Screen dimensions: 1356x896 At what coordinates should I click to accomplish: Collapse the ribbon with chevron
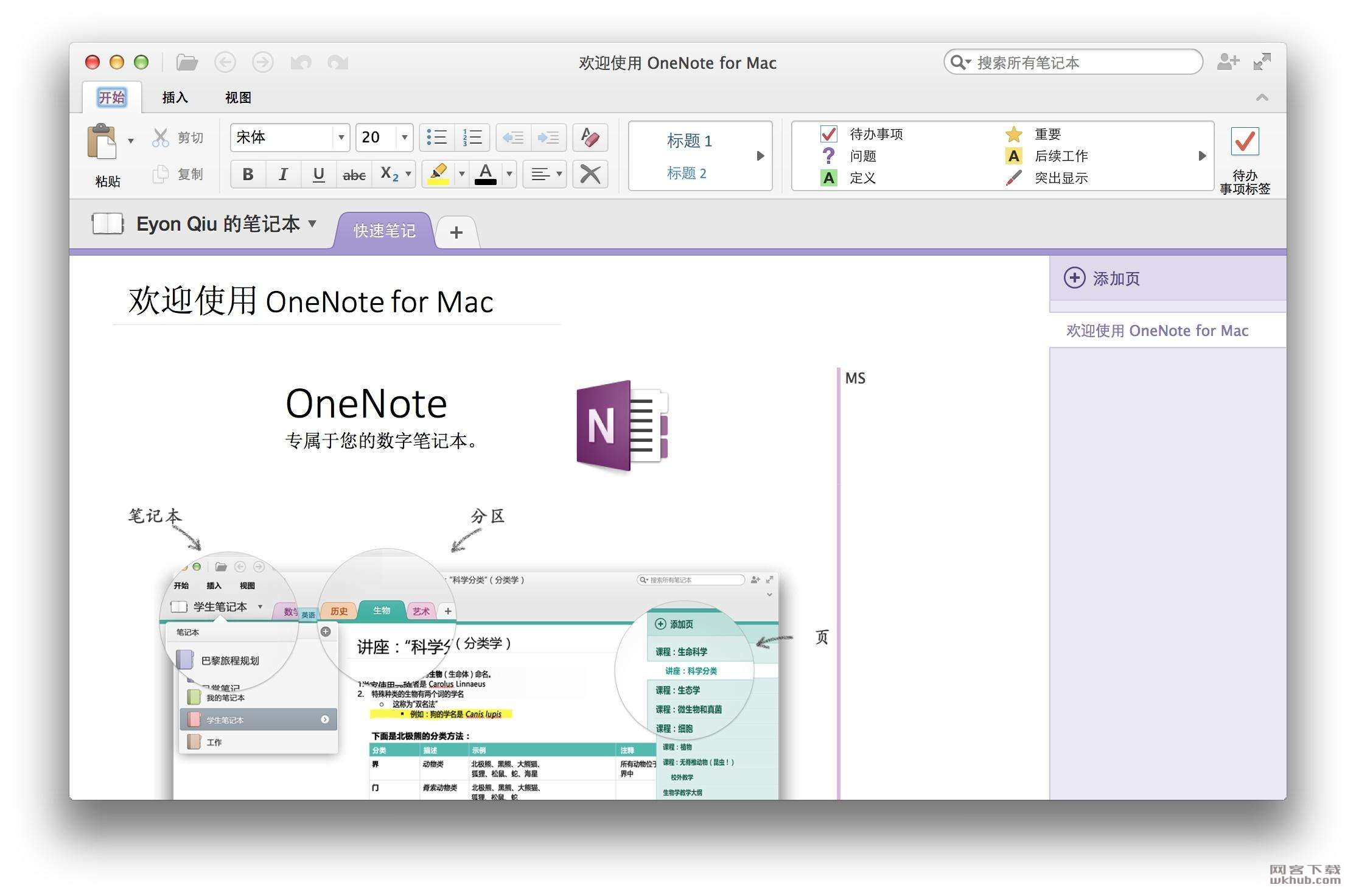pos(1262,97)
